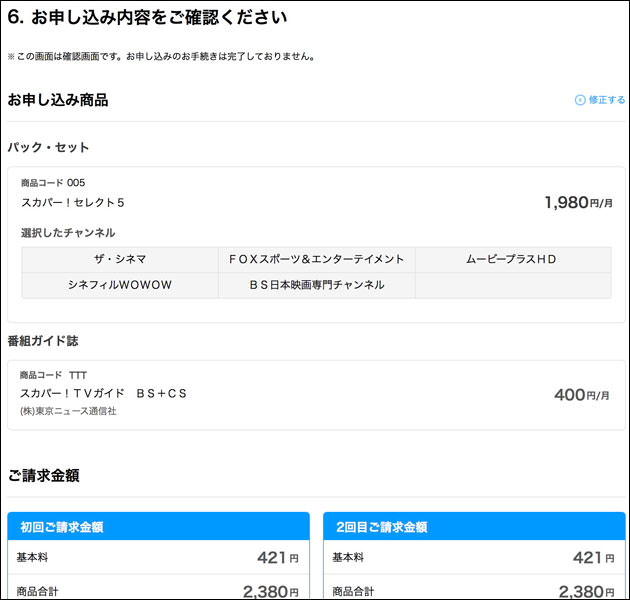Select the シネフィルWOWOW channel cell
Image resolution: width=630 pixels, height=600 pixels.
point(120,285)
